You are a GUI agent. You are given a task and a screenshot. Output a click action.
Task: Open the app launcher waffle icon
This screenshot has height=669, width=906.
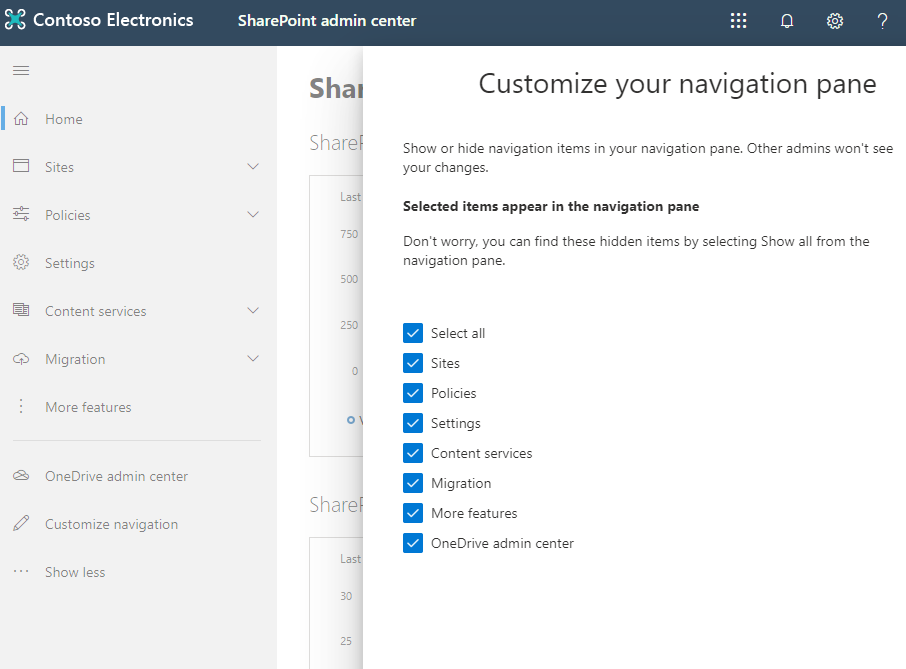(x=738, y=20)
